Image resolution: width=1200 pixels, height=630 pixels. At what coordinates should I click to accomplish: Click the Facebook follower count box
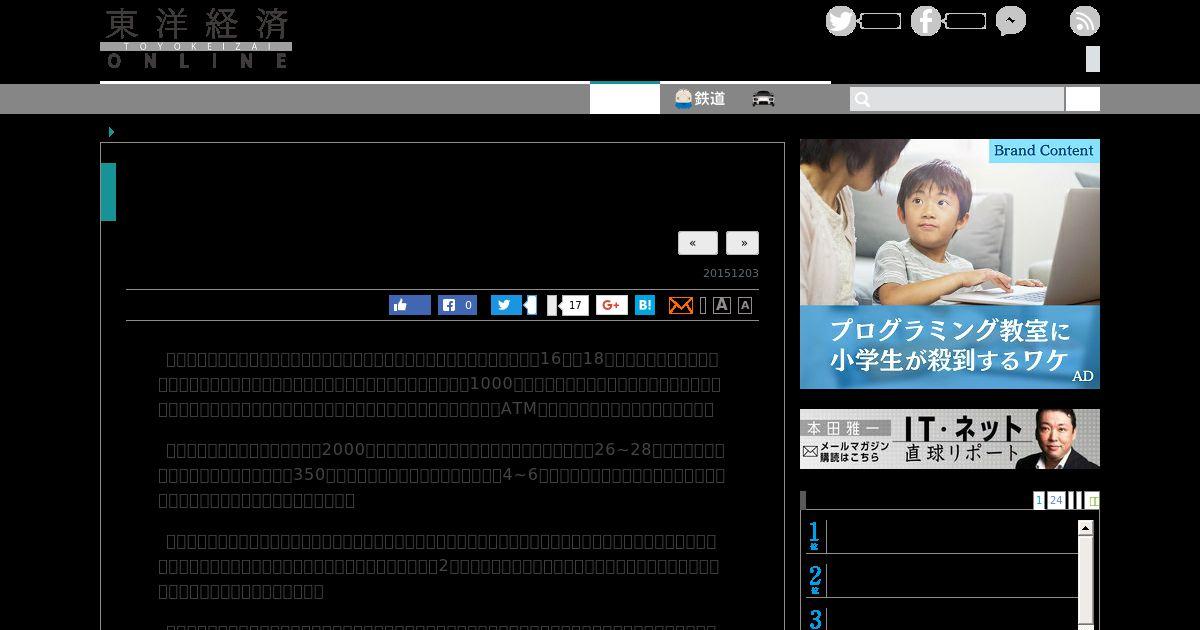[x=966, y=21]
